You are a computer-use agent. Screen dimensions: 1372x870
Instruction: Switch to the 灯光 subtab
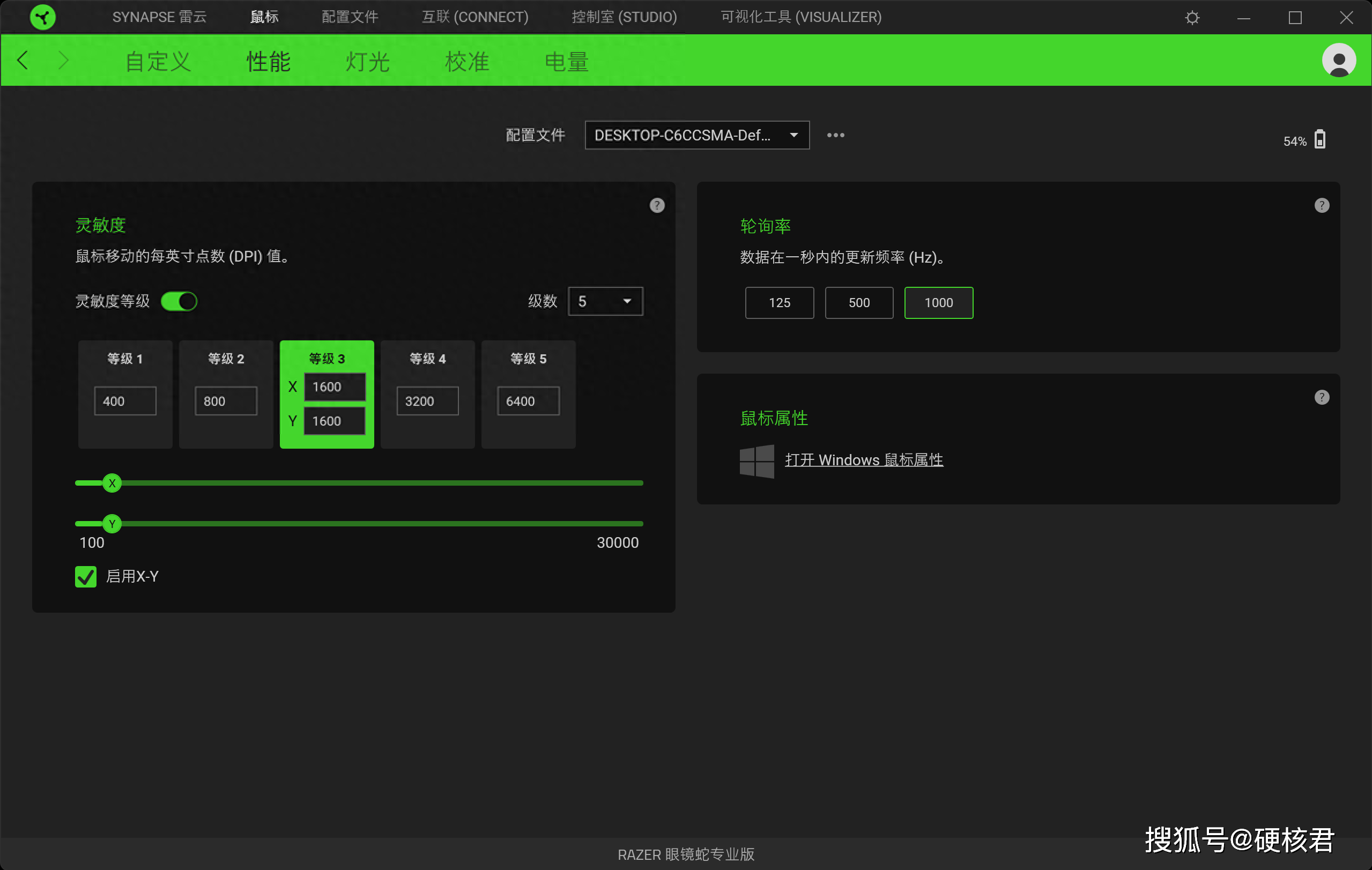(367, 61)
